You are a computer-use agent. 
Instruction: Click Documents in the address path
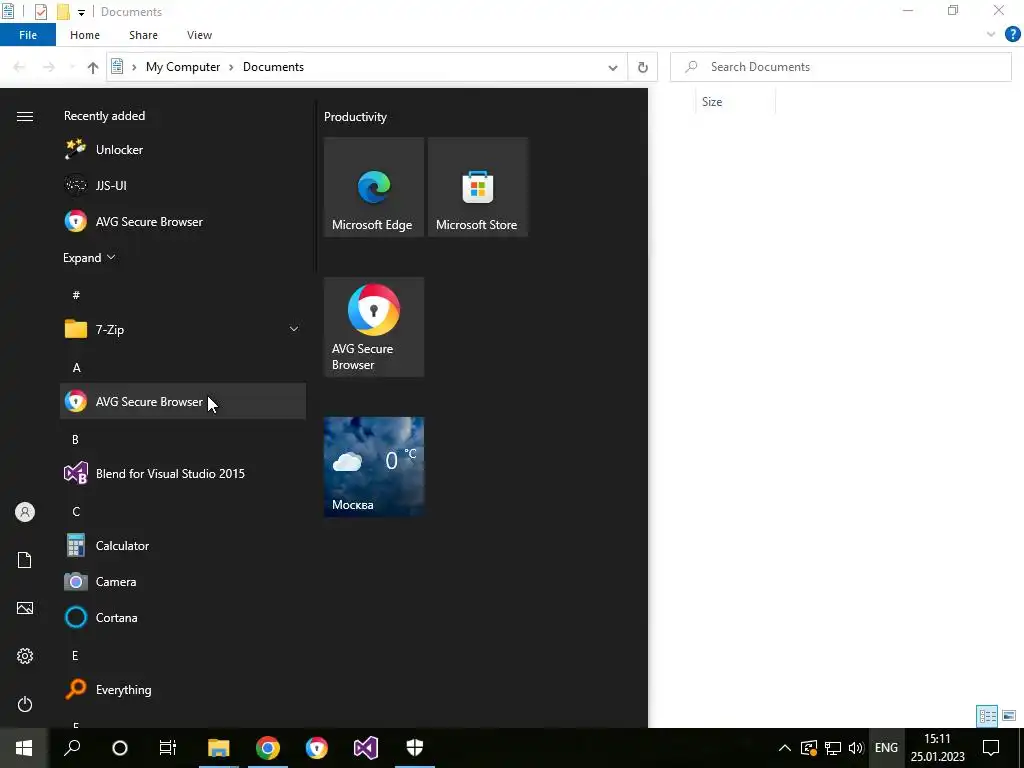[x=273, y=67]
